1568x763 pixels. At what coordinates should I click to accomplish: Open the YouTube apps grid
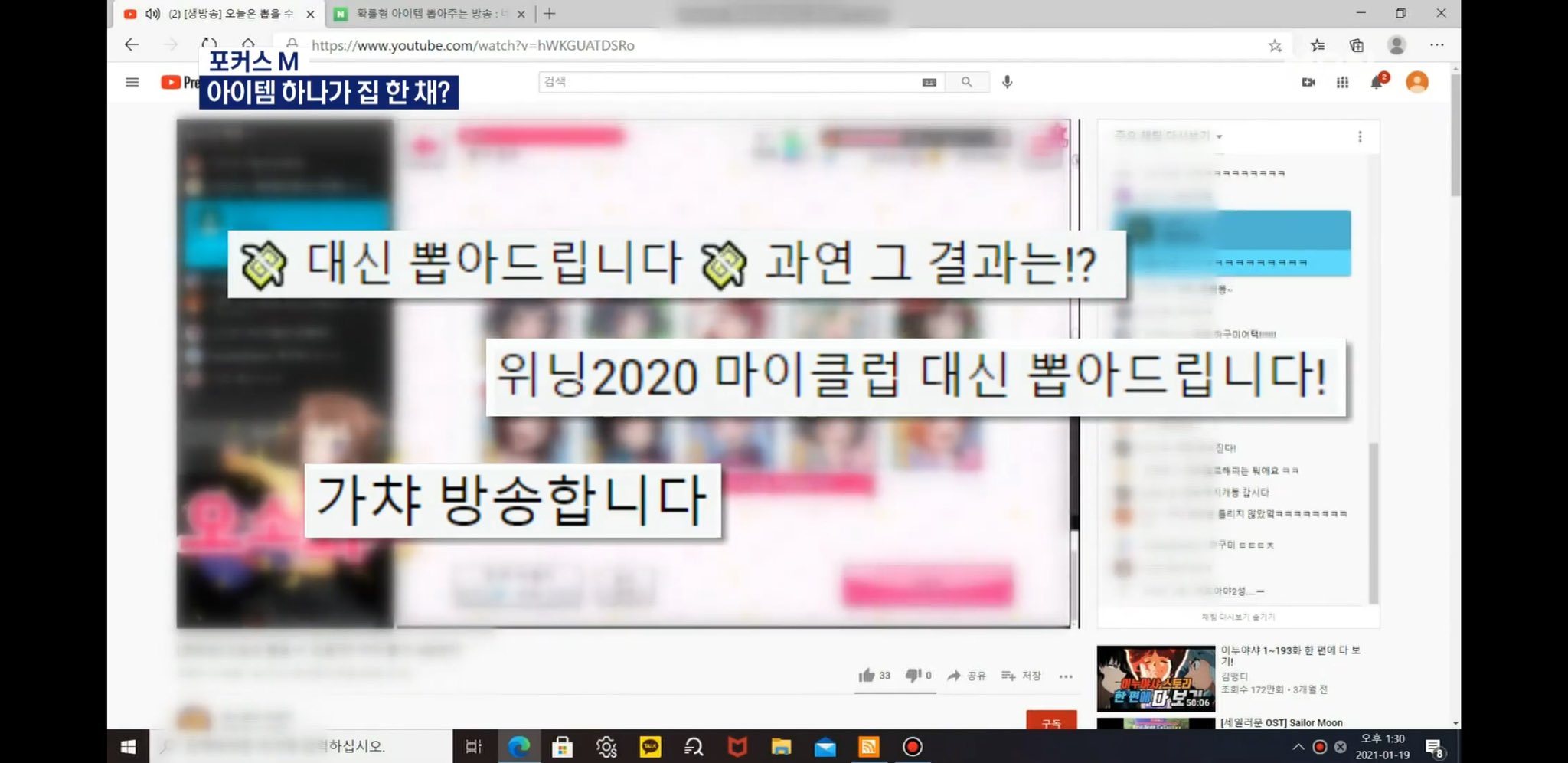coord(1342,82)
